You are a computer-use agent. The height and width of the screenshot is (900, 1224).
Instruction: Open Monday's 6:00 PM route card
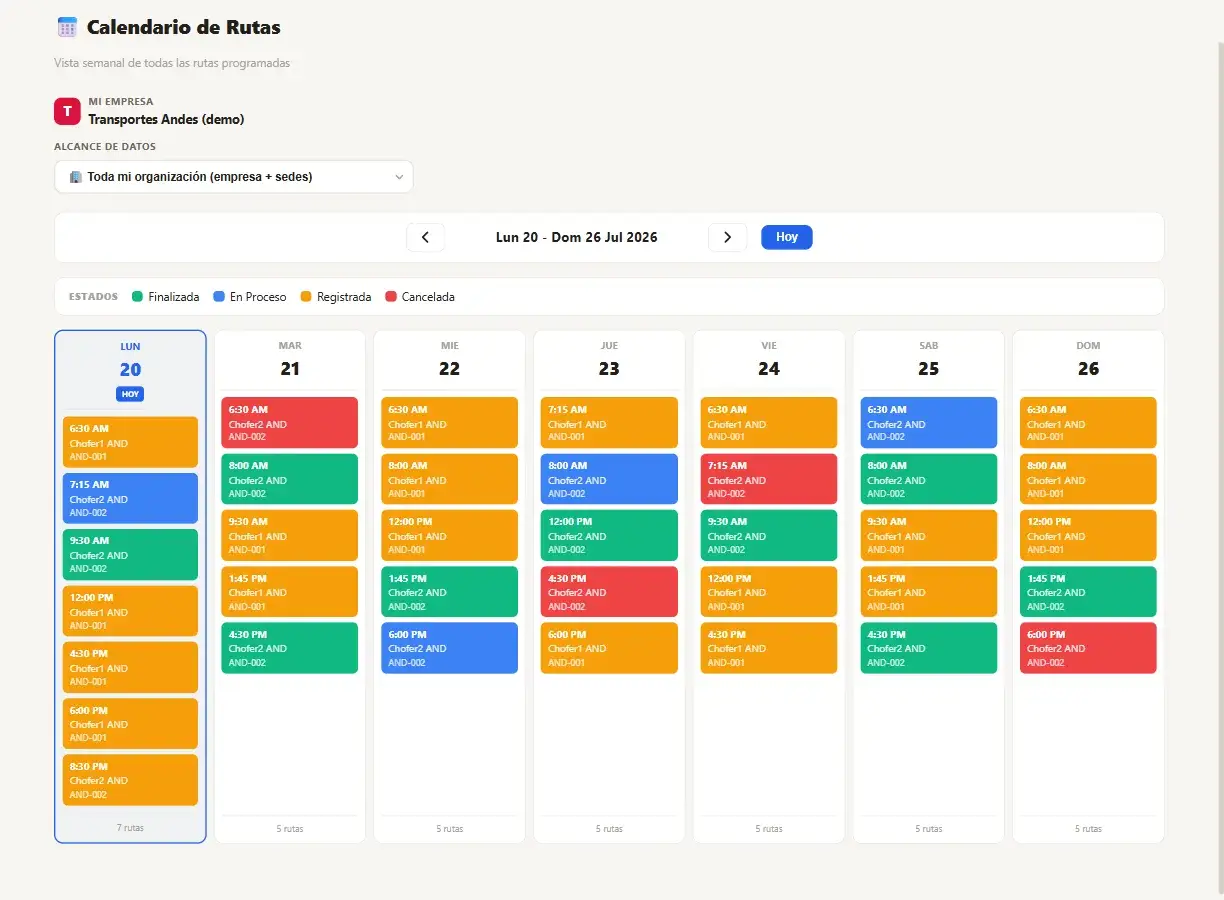(130, 724)
